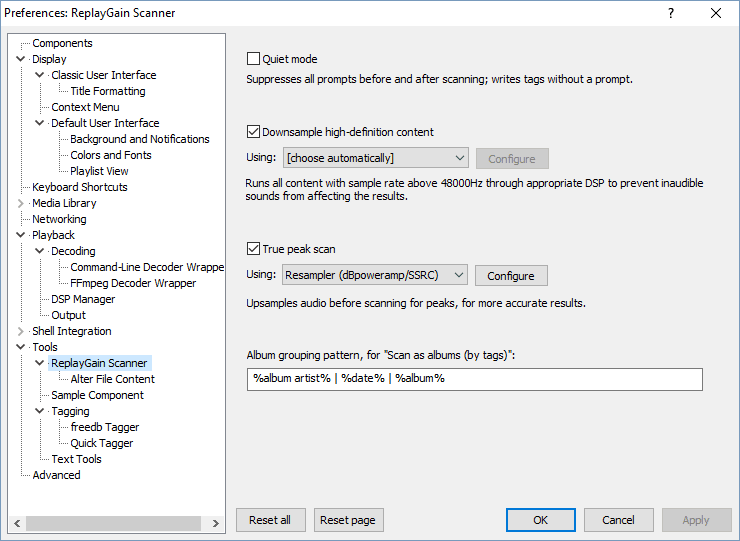The image size is (740, 541).
Task: Select Keyboard Shortcuts in the tree
Action: (x=79, y=187)
